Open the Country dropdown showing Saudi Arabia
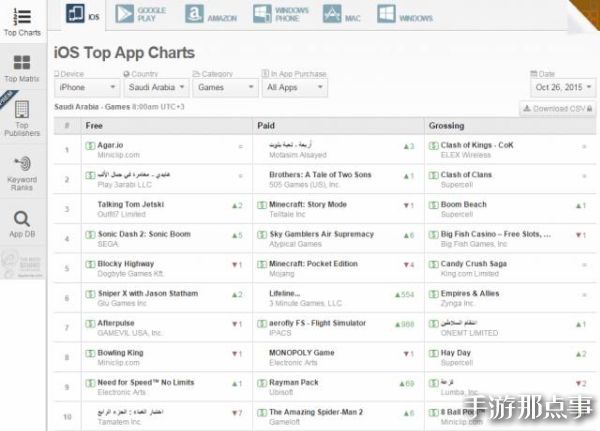 [156, 88]
